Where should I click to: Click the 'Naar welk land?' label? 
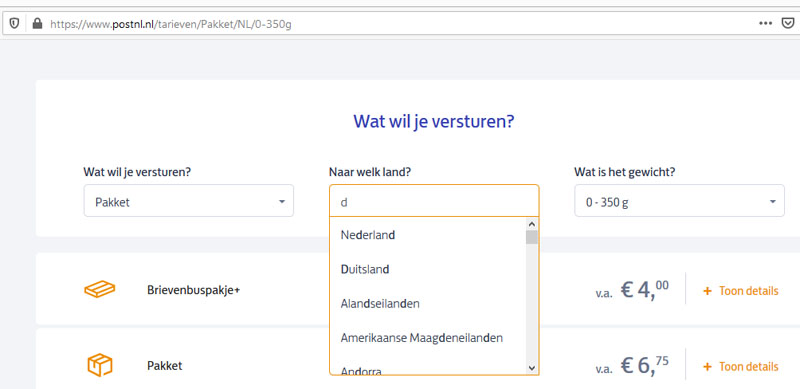coord(370,173)
